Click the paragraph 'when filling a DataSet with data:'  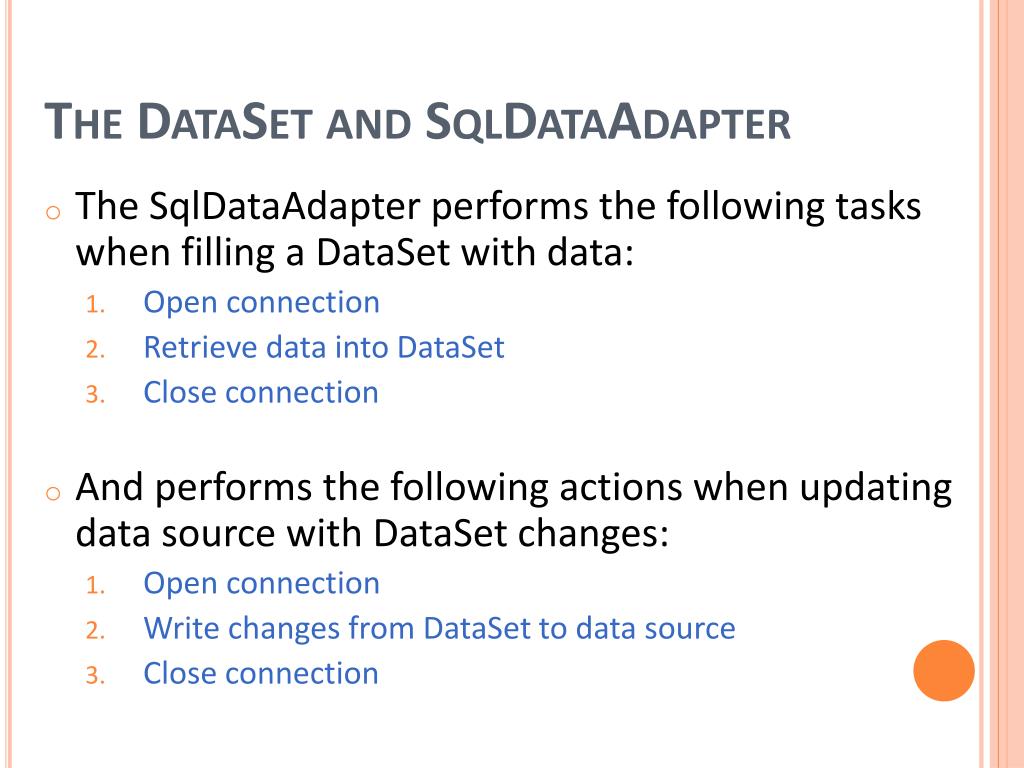(355, 253)
